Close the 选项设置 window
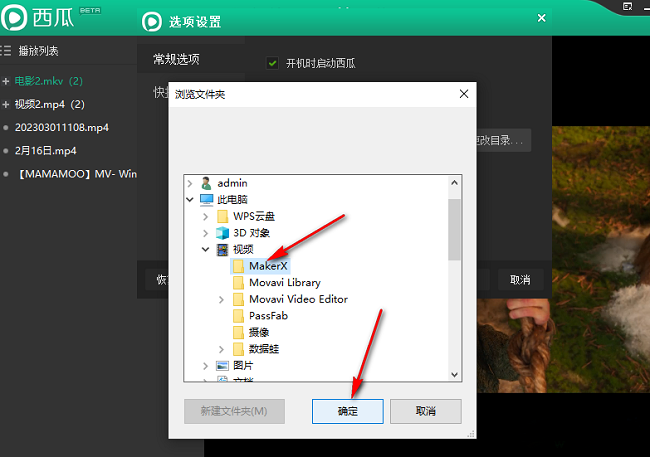Screen dimensions: 650x457 click(541, 18)
